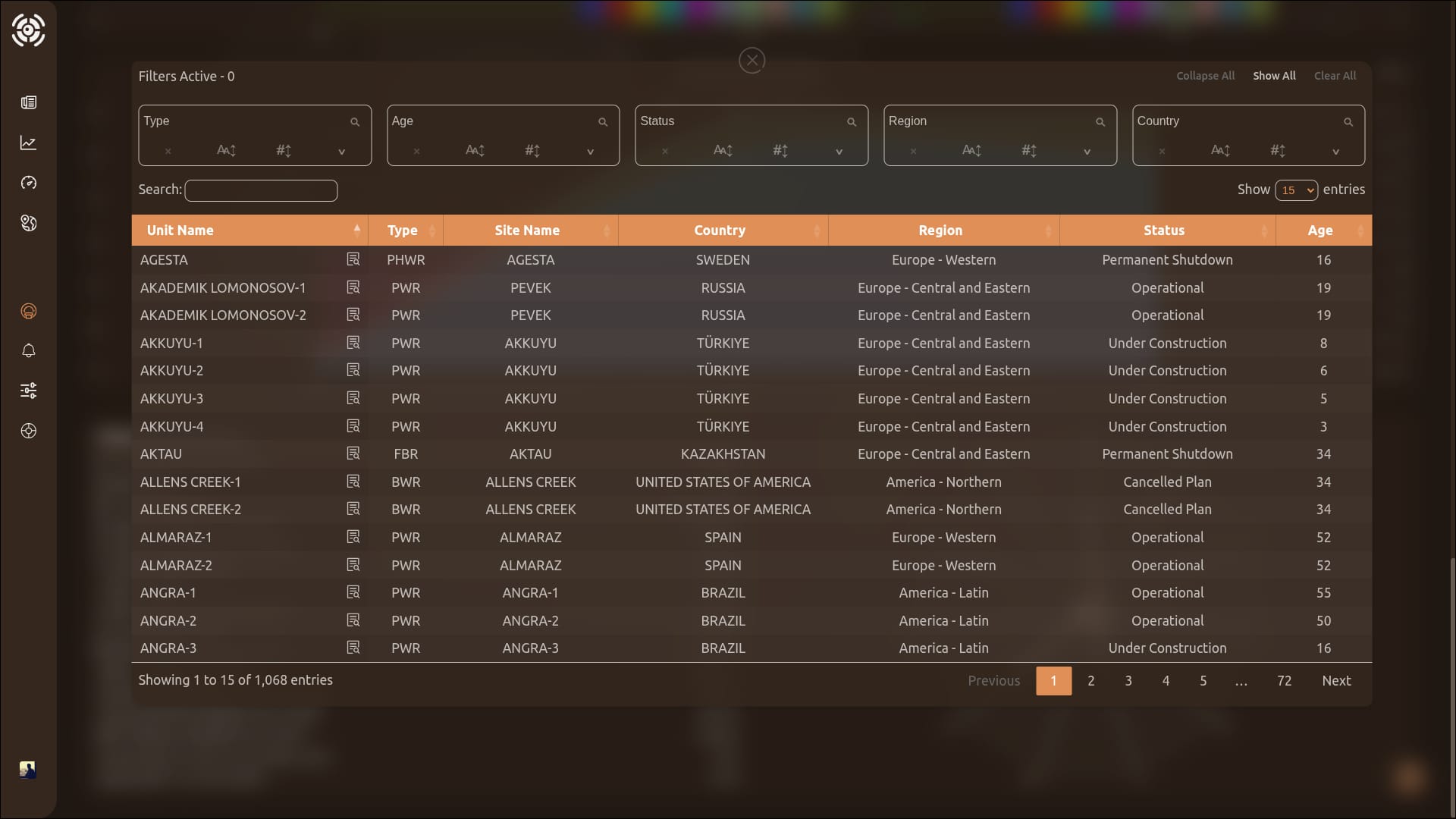Click current page 1 button
This screenshot has width=1456, height=819.
[x=1053, y=681]
